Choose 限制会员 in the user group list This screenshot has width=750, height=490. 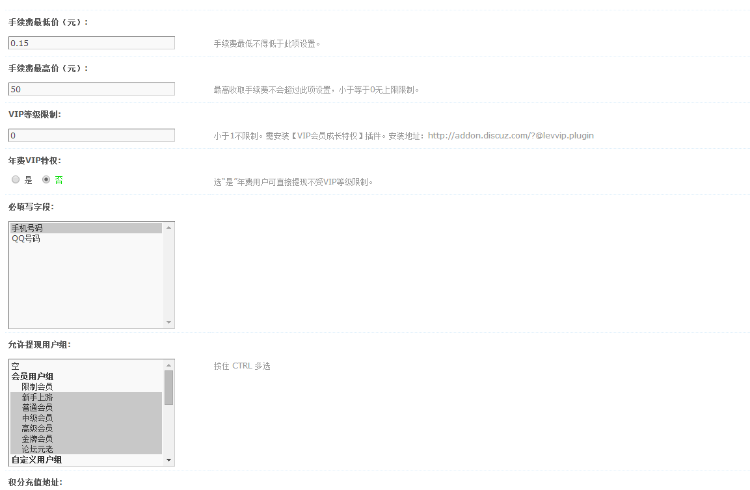click(86, 387)
